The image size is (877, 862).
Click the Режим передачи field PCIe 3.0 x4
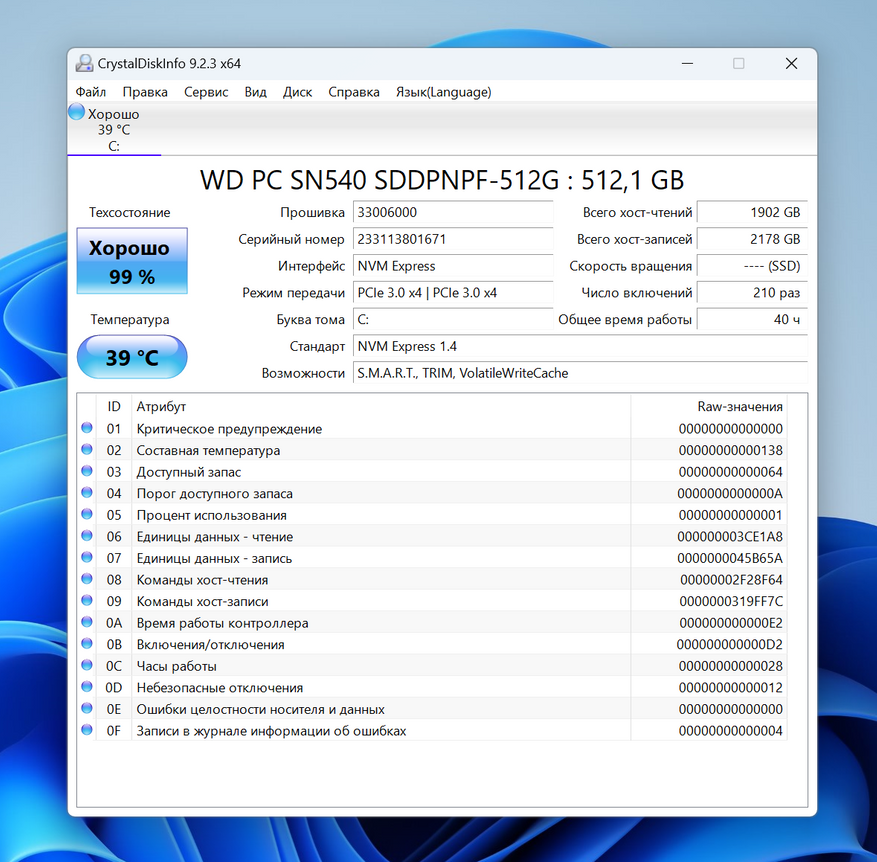(x=453, y=293)
